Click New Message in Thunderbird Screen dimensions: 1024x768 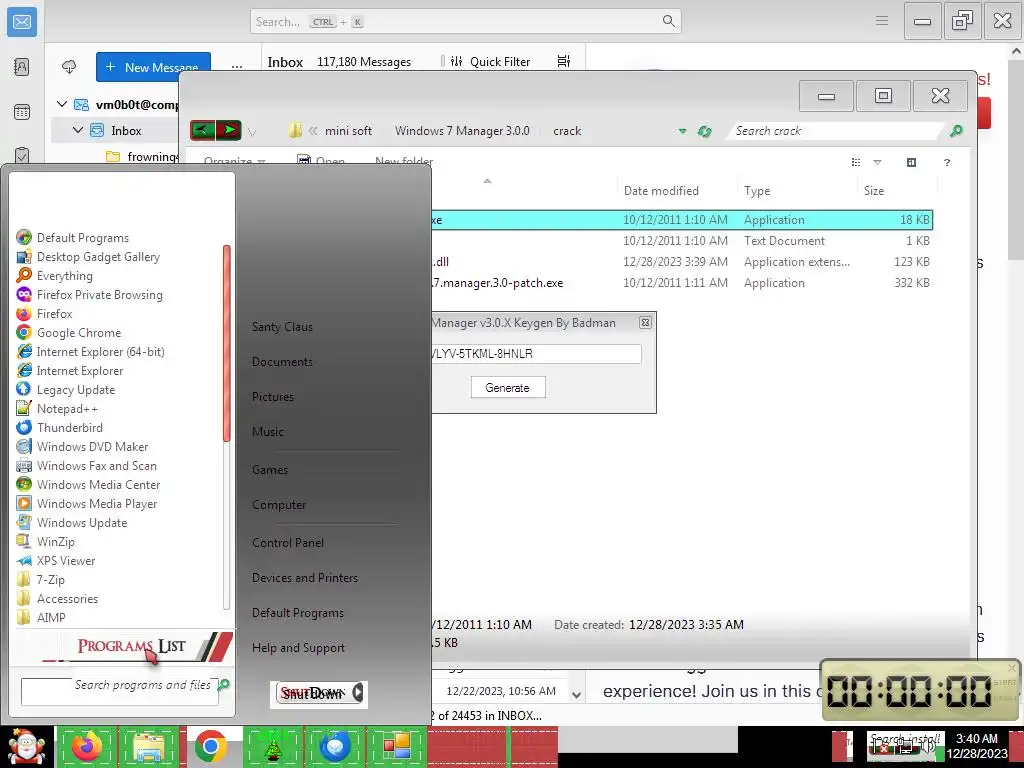pos(153,67)
